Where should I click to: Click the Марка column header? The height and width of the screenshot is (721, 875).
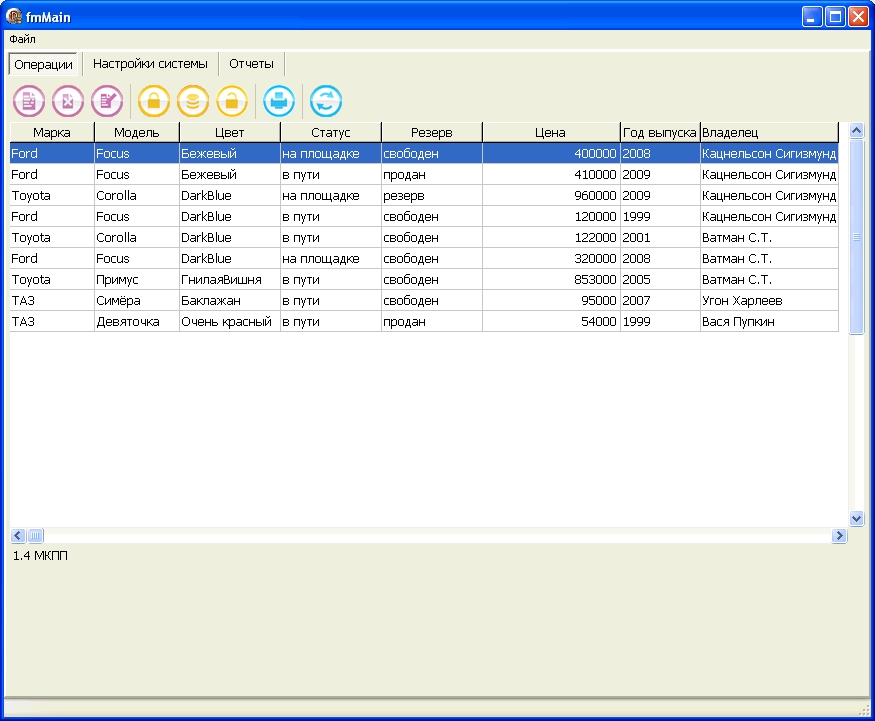(x=52, y=132)
